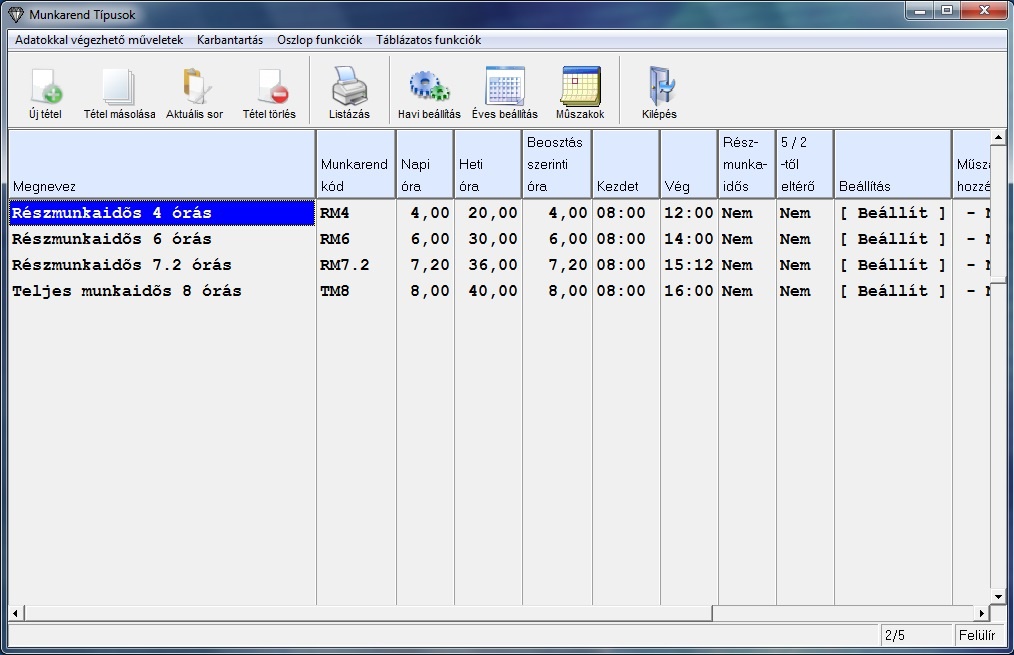Click [ Beállít ] for the RM6 row
Viewport: 1014px width, 655px height.
click(892, 239)
